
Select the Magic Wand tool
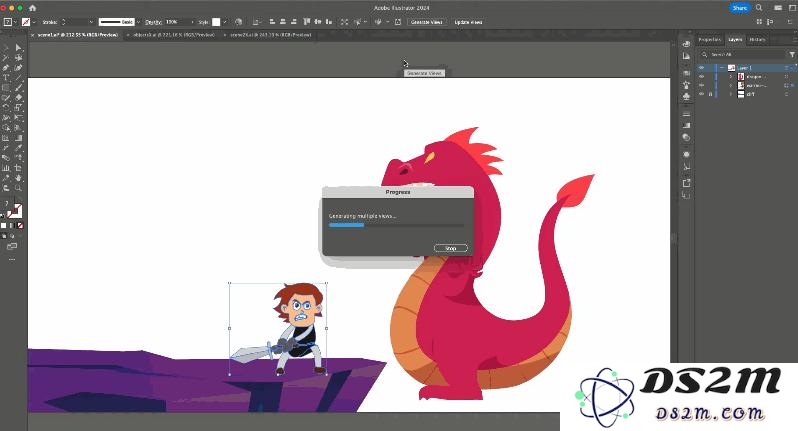point(6,58)
